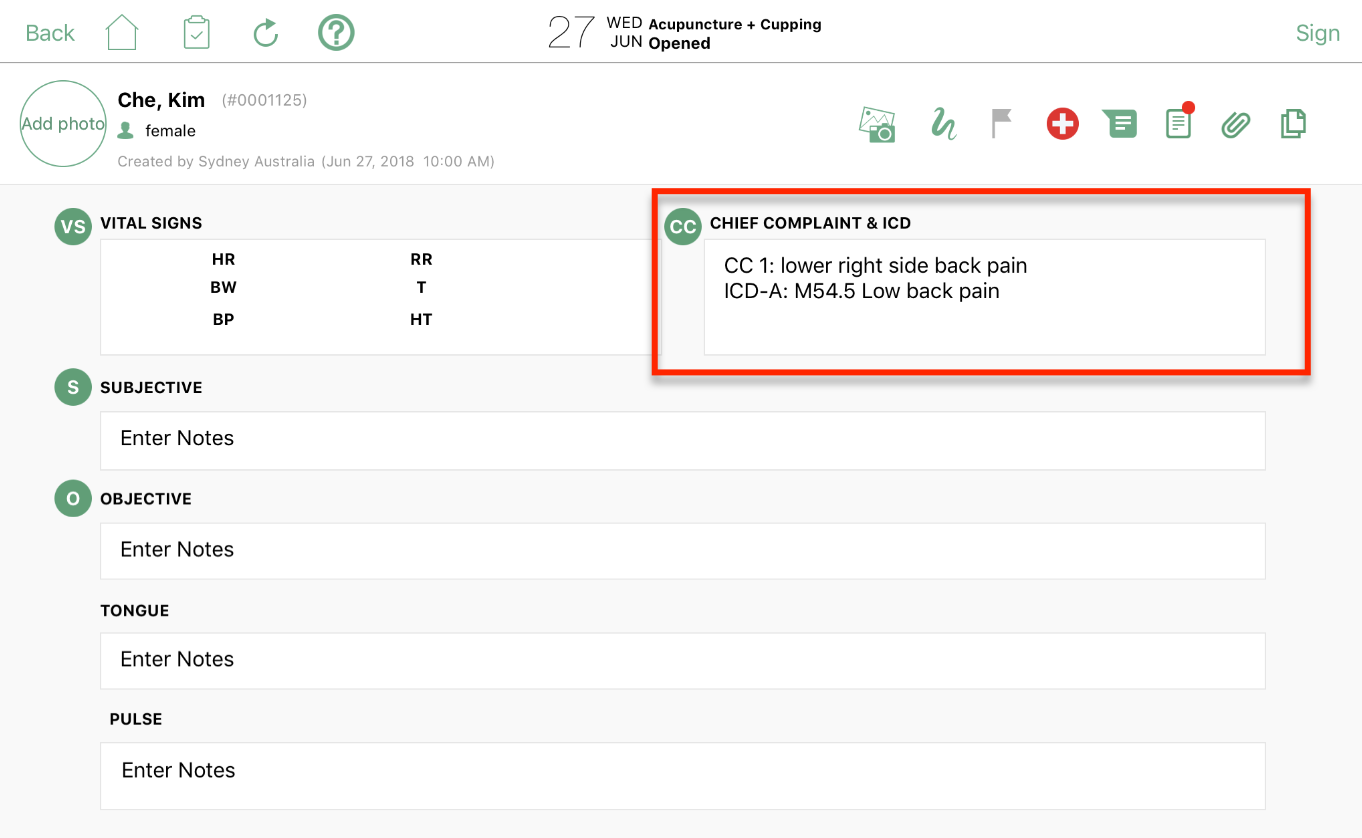Screen dimensions: 1362x838
Task: Click the Objective Enter Notes field
Action: coord(682,550)
